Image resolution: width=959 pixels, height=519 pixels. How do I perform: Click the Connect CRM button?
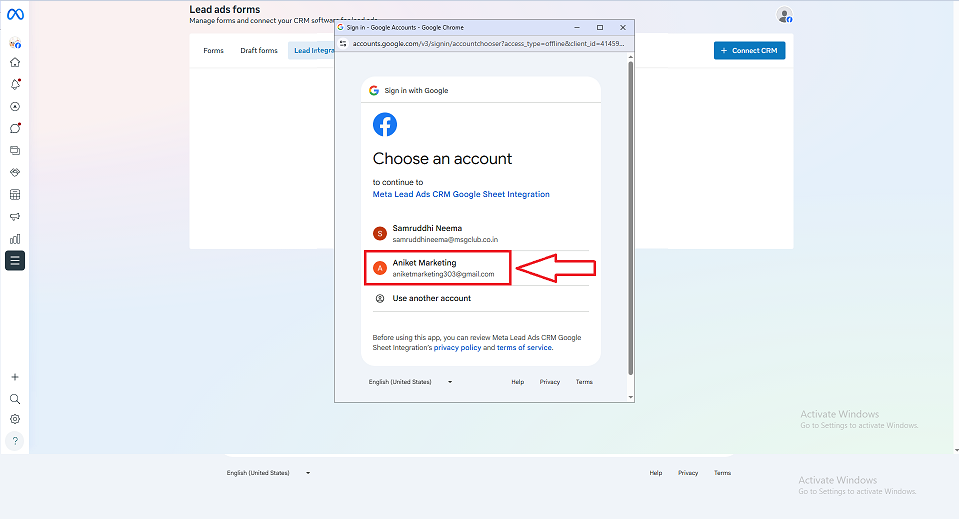[749, 50]
